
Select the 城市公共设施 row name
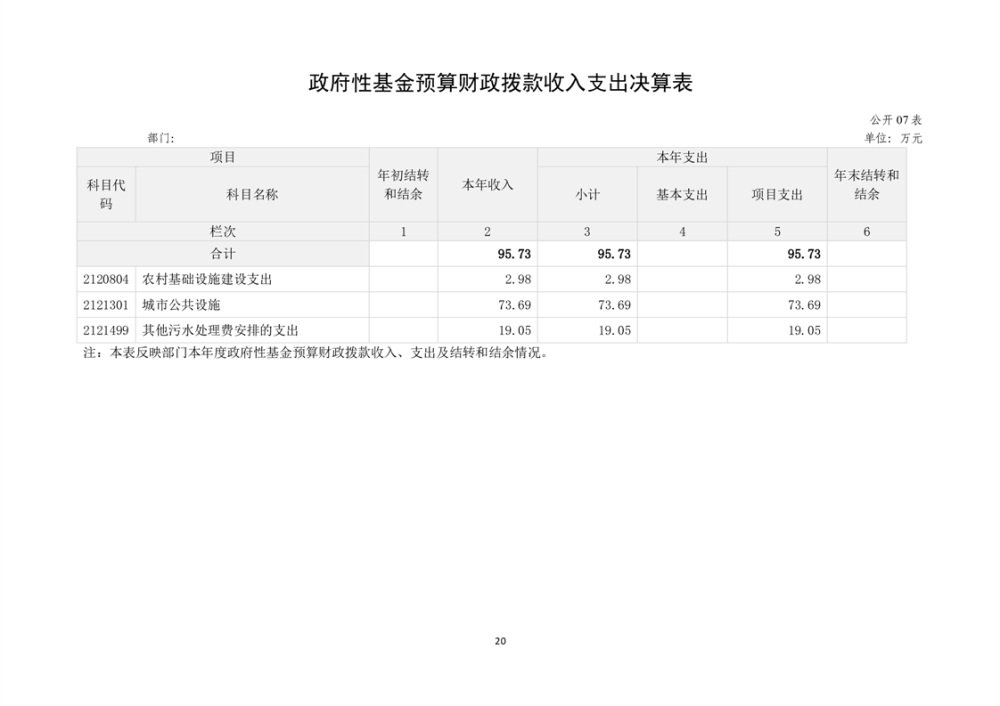(181, 304)
